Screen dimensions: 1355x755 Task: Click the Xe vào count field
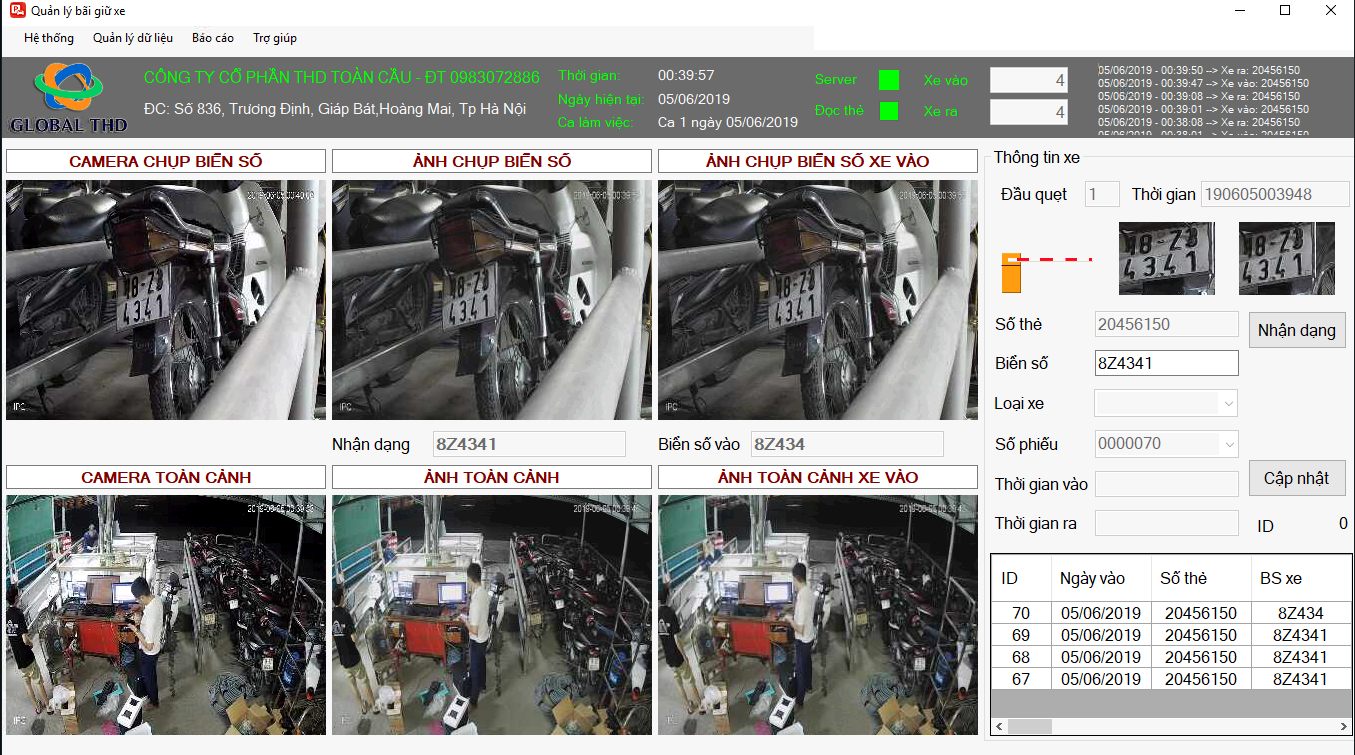tap(1029, 80)
